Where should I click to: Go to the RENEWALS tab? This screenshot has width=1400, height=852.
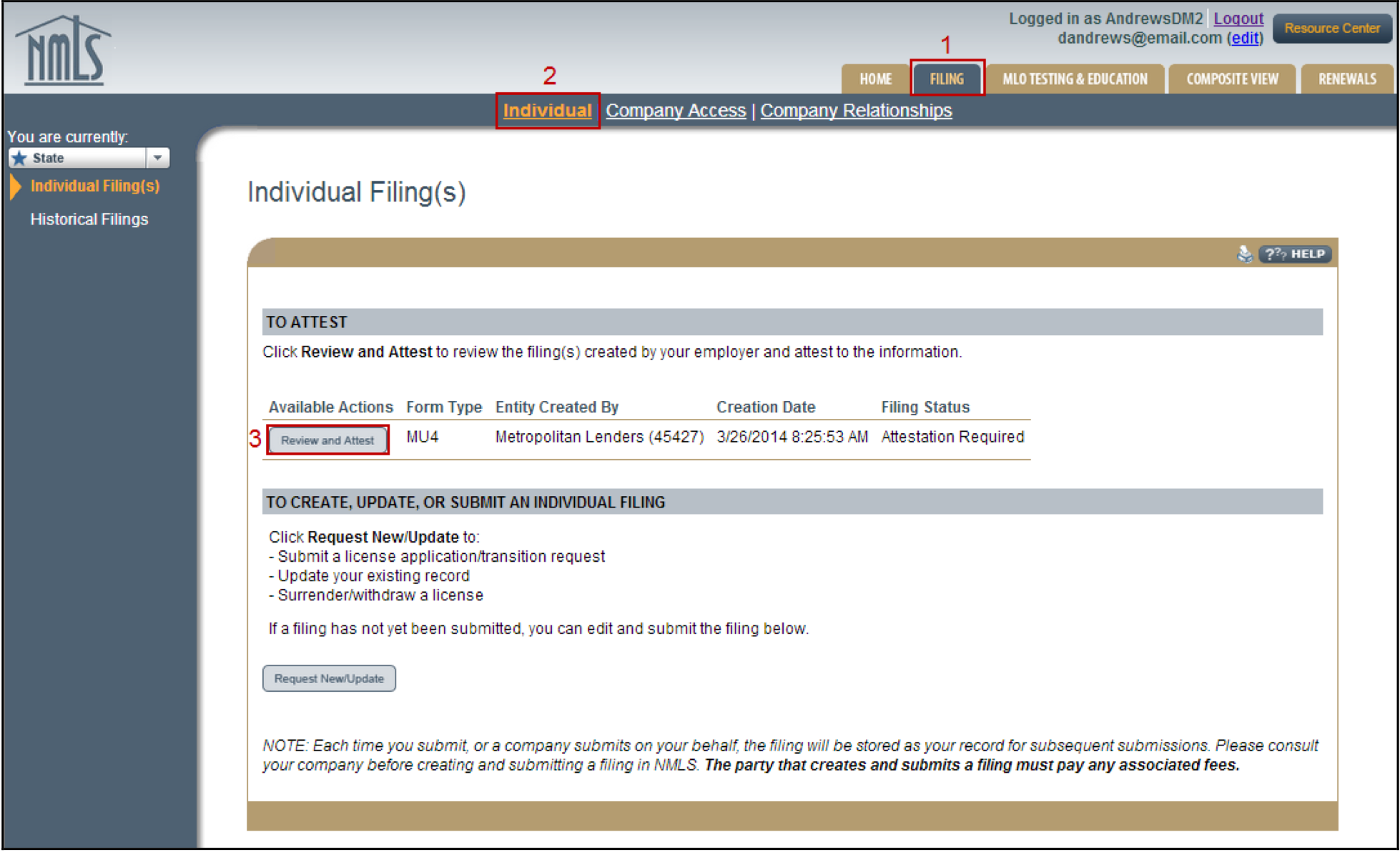tap(1347, 79)
